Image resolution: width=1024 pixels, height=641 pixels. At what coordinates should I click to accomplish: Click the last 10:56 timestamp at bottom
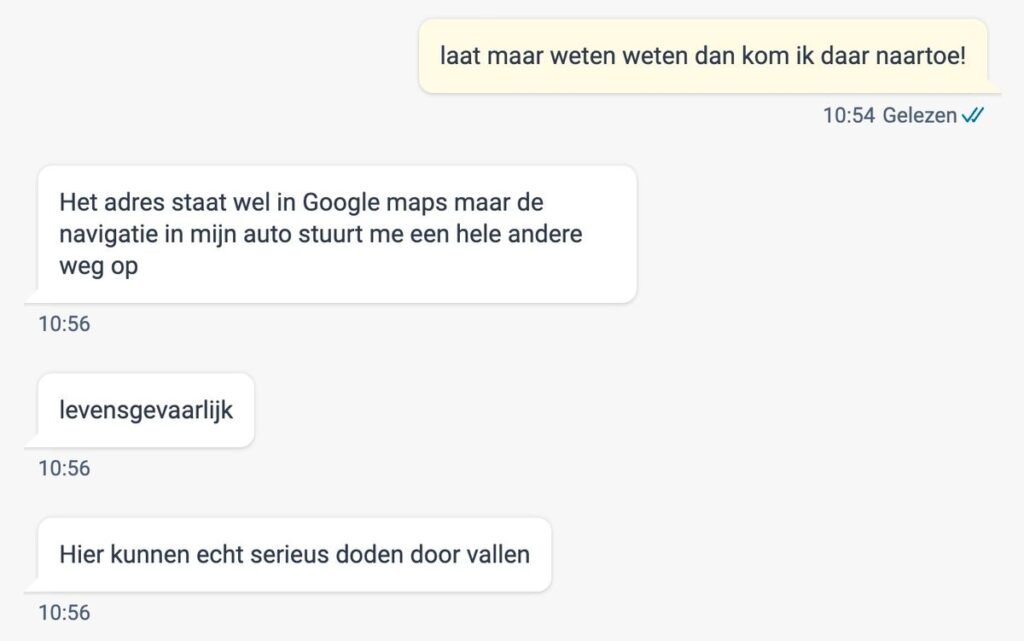[x=64, y=612]
